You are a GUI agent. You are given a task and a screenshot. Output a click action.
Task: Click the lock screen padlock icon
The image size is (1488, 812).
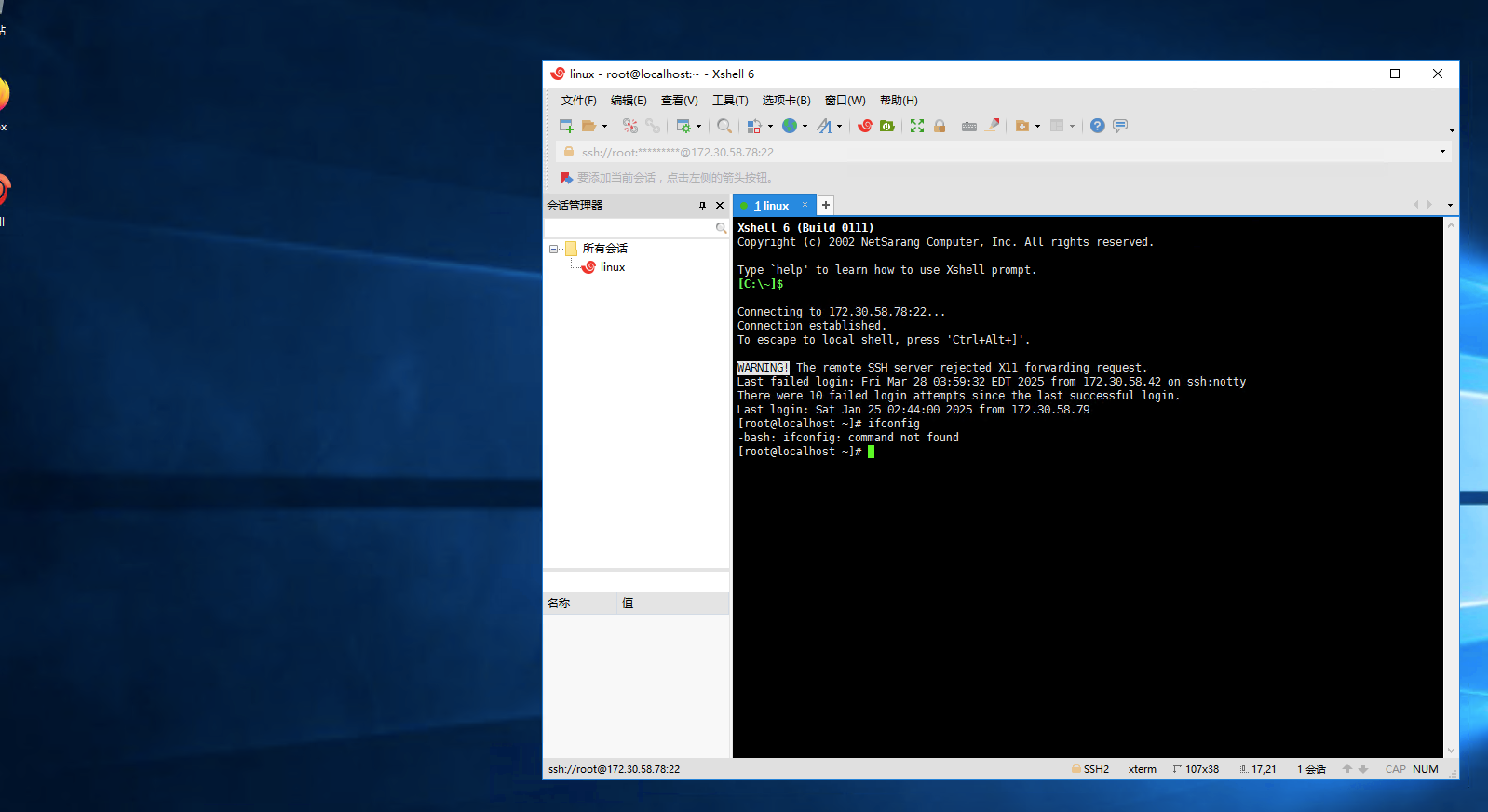tap(940, 126)
